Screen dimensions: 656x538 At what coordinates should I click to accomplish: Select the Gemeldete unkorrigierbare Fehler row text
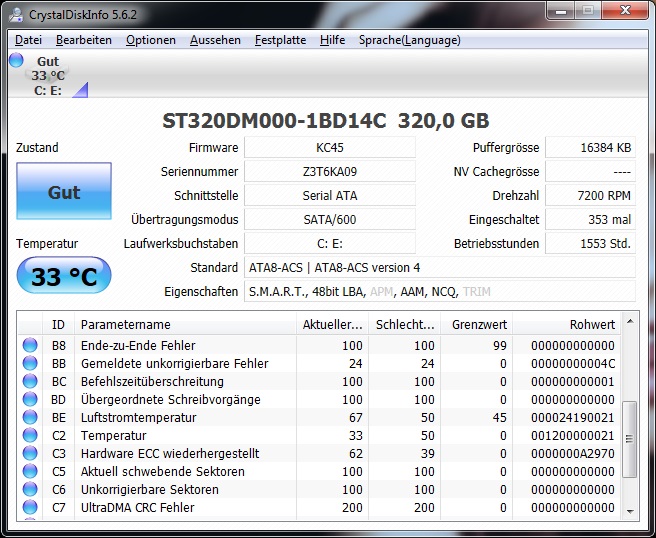point(174,364)
